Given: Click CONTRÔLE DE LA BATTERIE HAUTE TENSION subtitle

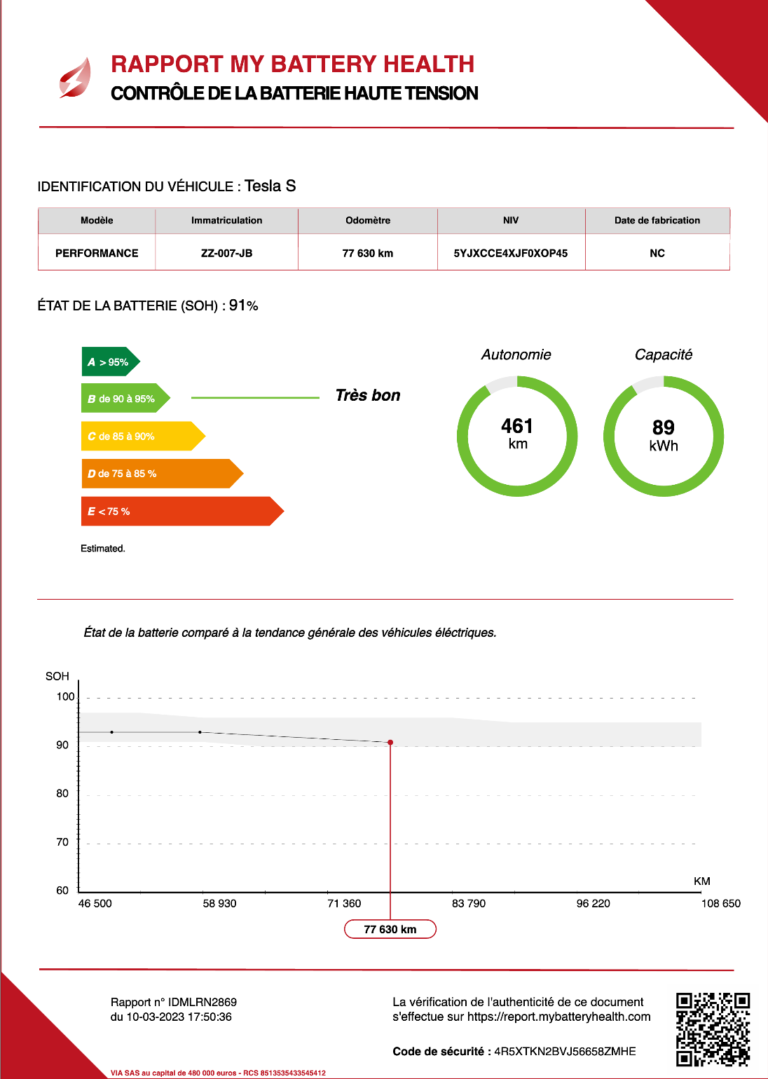Looking at the screenshot, I should [295, 93].
